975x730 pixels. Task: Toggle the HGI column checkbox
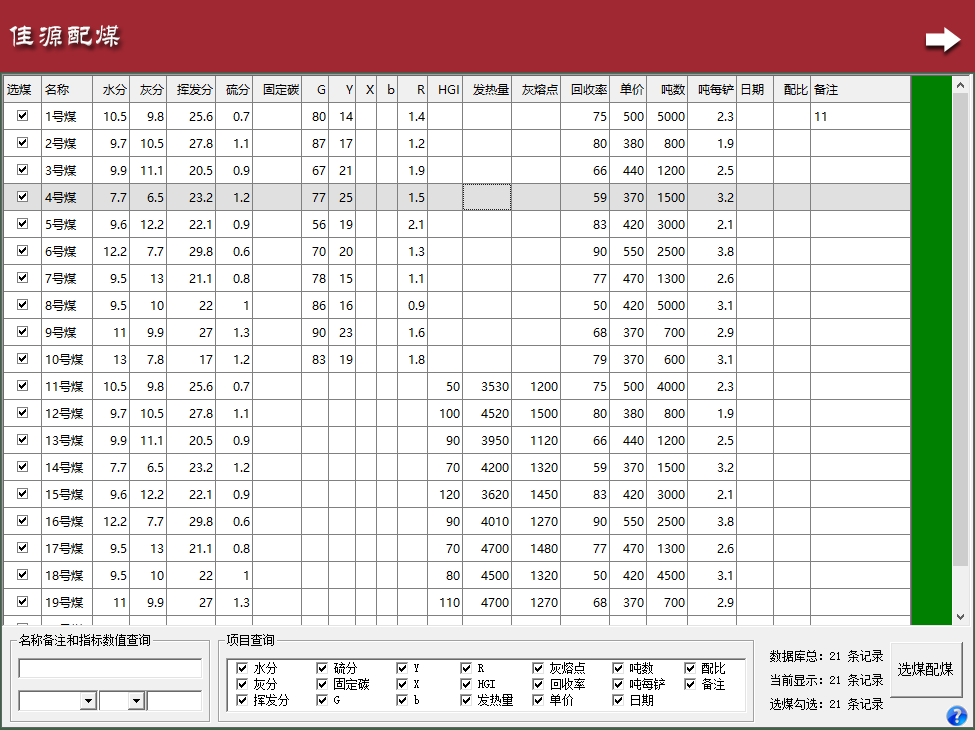pyautogui.click(x=466, y=685)
